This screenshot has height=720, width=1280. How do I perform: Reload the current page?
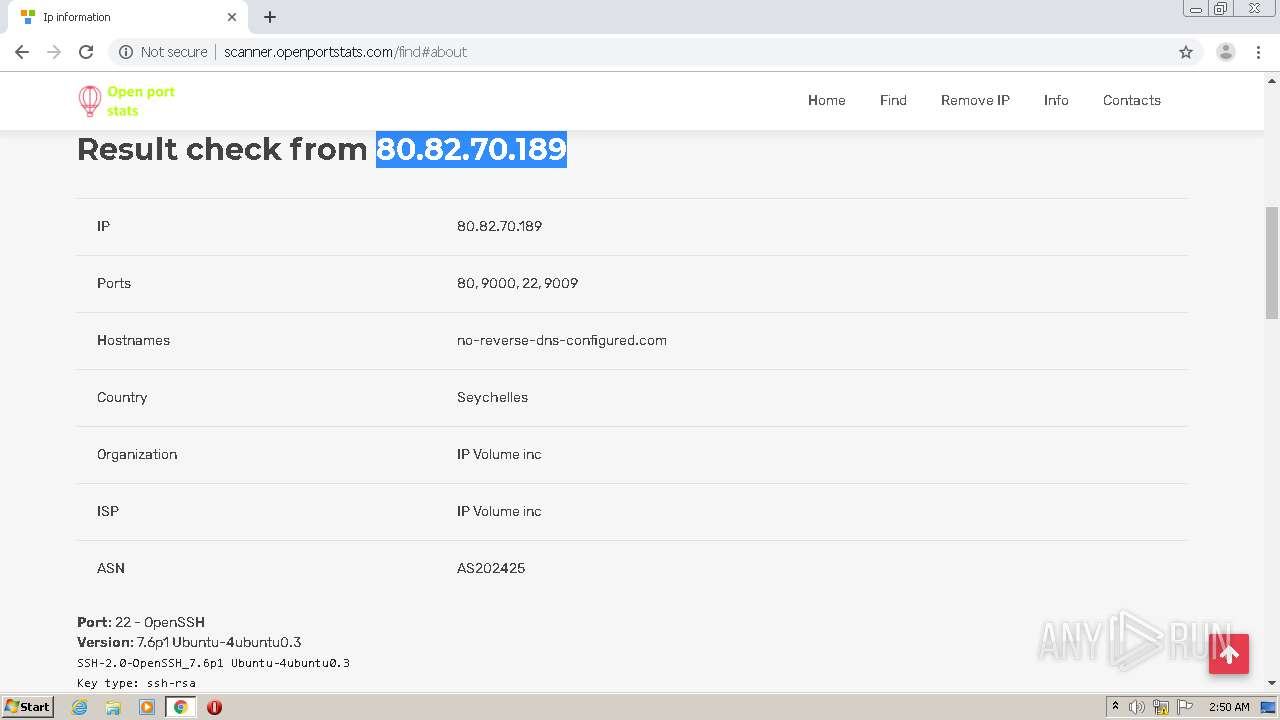click(x=86, y=52)
